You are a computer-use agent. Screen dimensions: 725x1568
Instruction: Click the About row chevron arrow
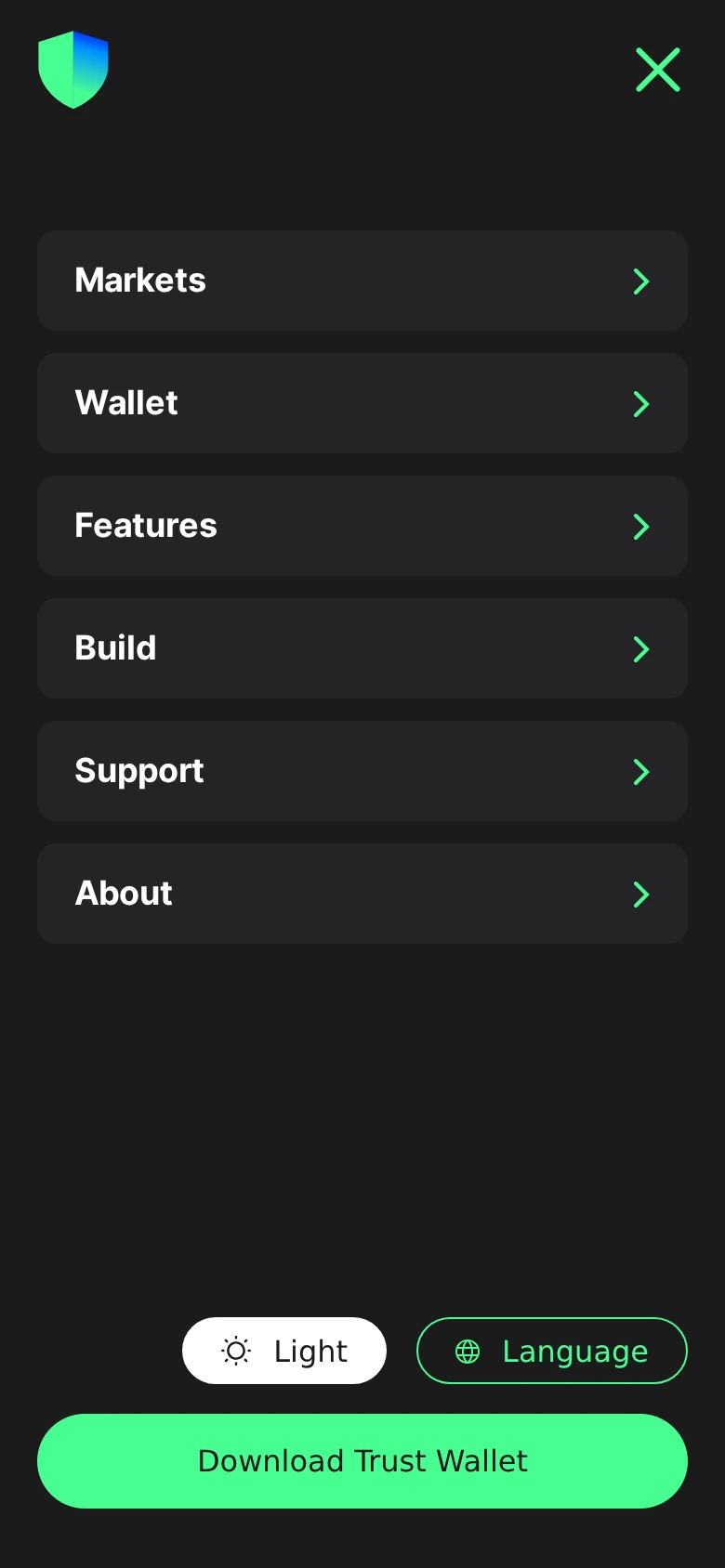[x=641, y=895]
